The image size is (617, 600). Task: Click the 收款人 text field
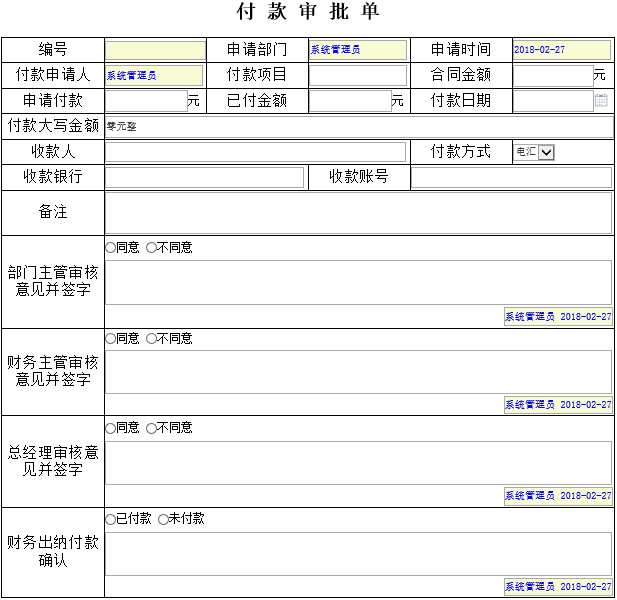[256, 152]
